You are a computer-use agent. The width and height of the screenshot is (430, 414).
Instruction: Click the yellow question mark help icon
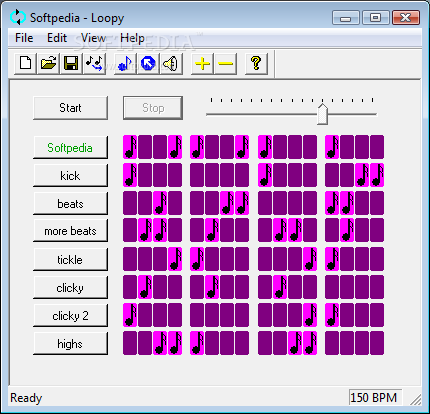[x=256, y=63]
